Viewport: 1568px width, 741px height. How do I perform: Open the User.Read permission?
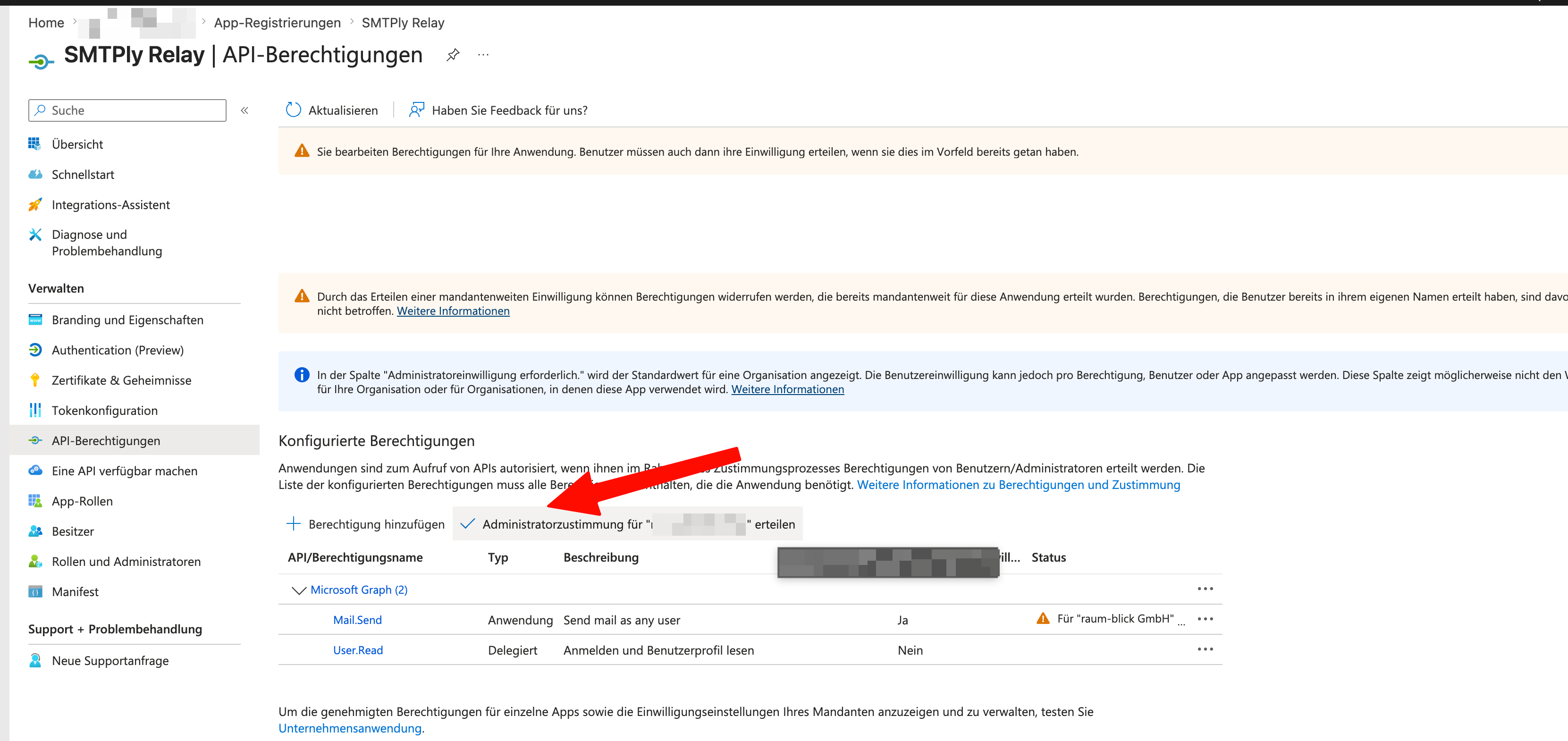[x=358, y=650]
